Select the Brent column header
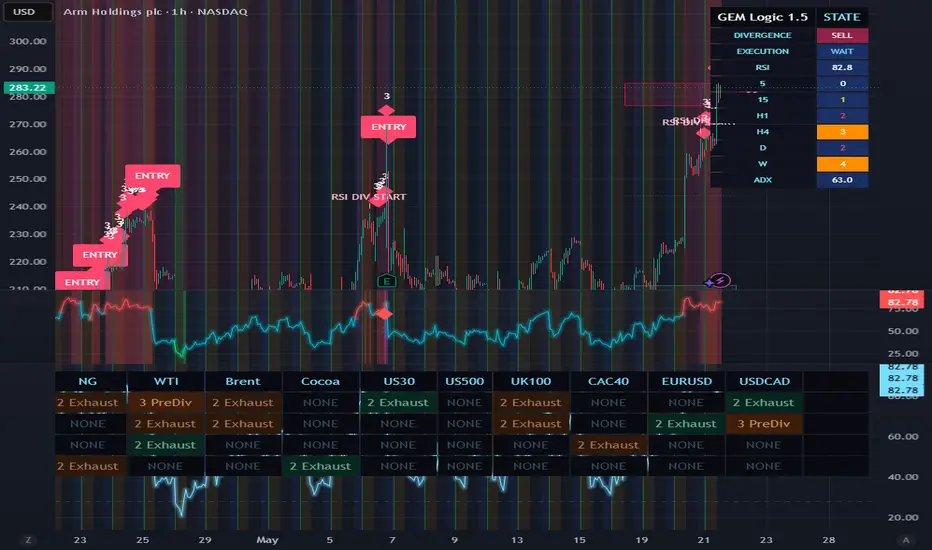932x550 pixels. pos(243,381)
